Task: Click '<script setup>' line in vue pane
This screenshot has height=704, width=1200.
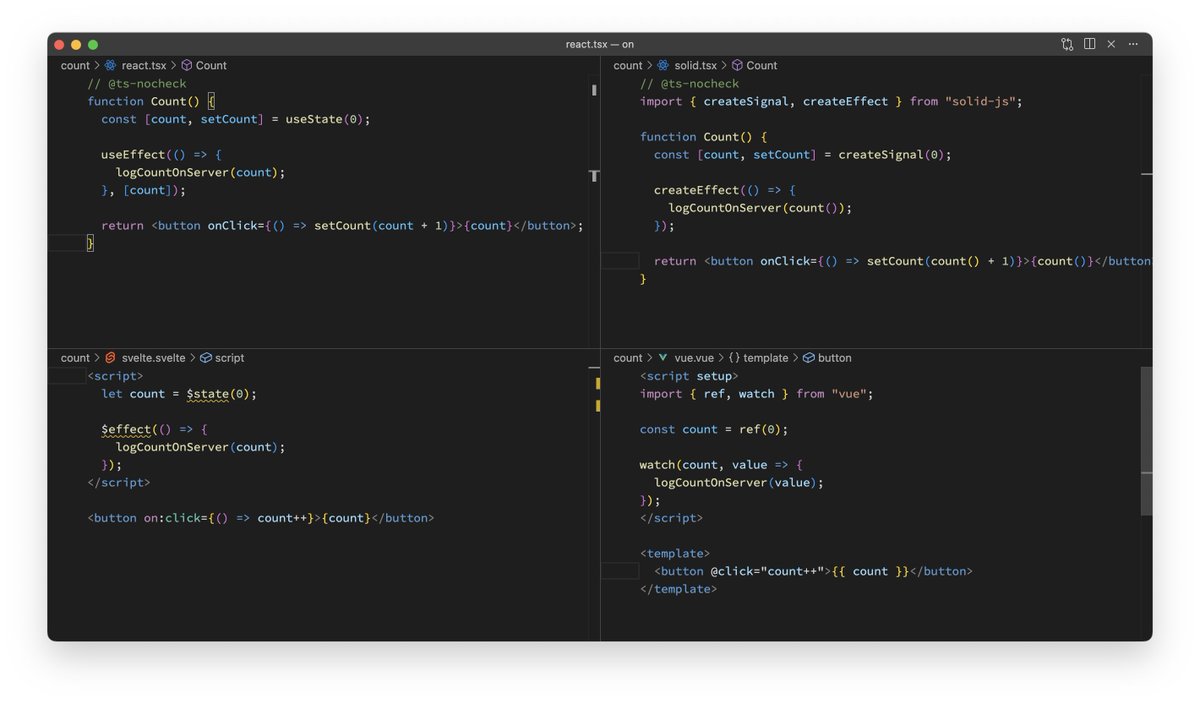Action: coord(689,376)
